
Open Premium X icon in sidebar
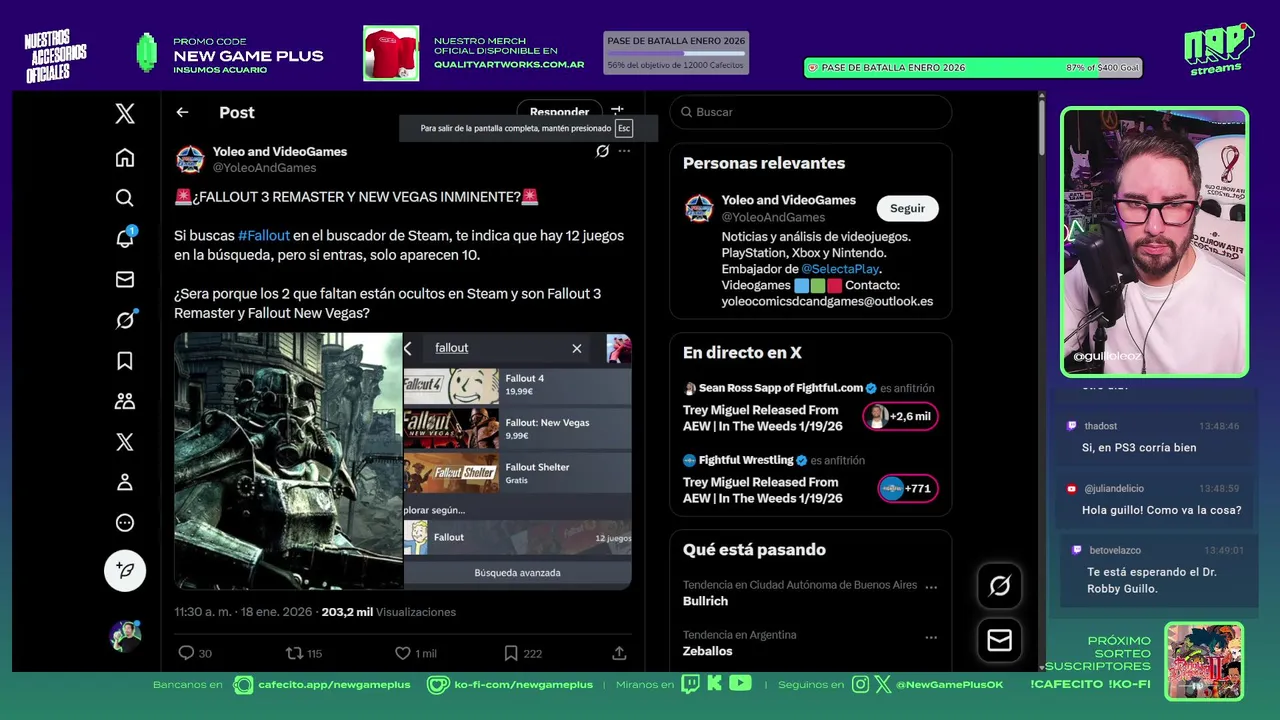[125, 442]
